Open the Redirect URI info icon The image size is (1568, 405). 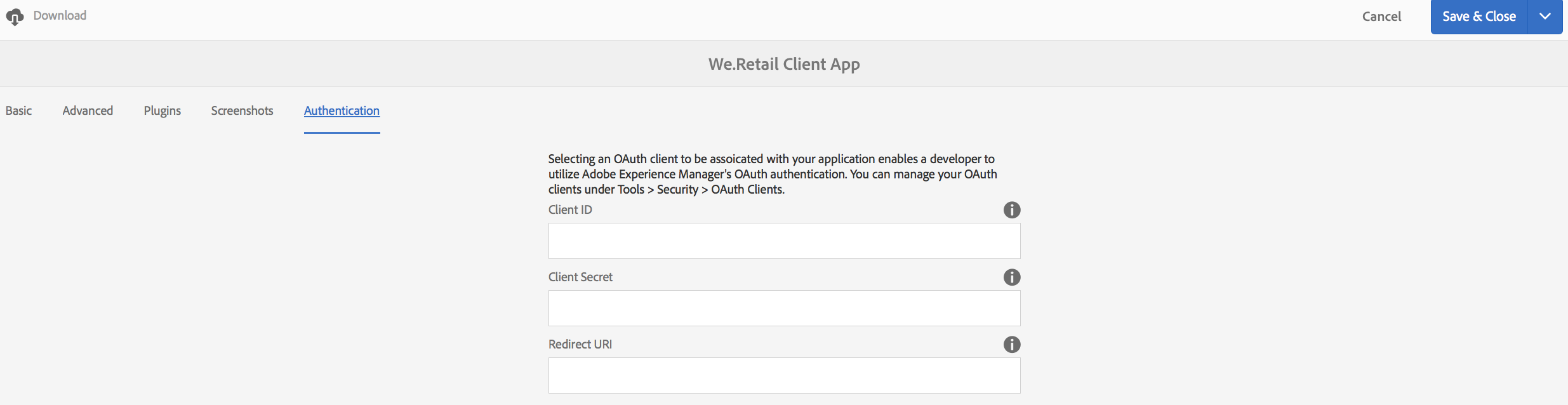pos(1011,345)
